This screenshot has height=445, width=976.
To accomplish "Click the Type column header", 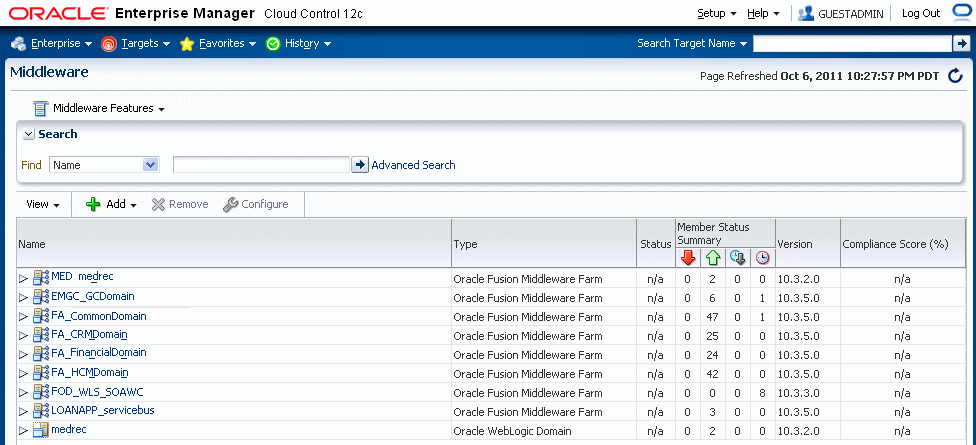I will coord(543,244).
